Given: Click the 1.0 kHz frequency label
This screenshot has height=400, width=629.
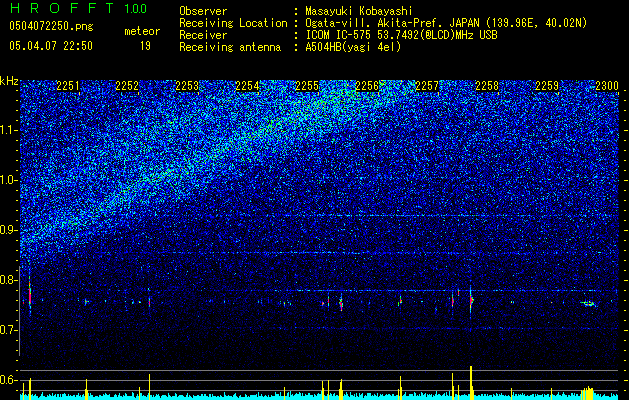Looking at the screenshot, I should point(9,181).
